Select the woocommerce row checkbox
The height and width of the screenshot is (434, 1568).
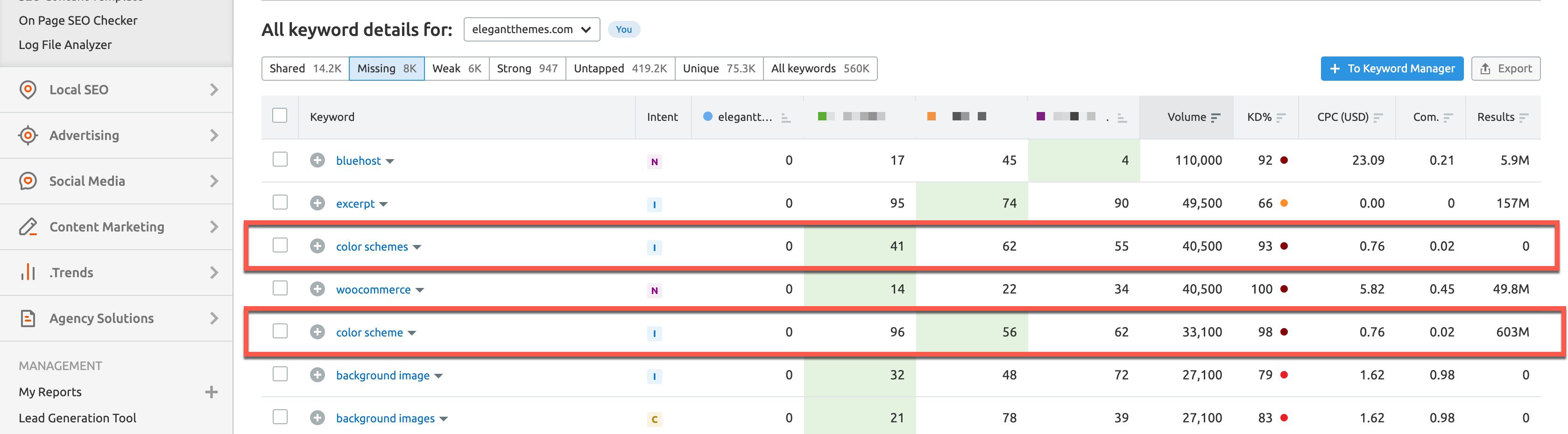[x=280, y=288]
